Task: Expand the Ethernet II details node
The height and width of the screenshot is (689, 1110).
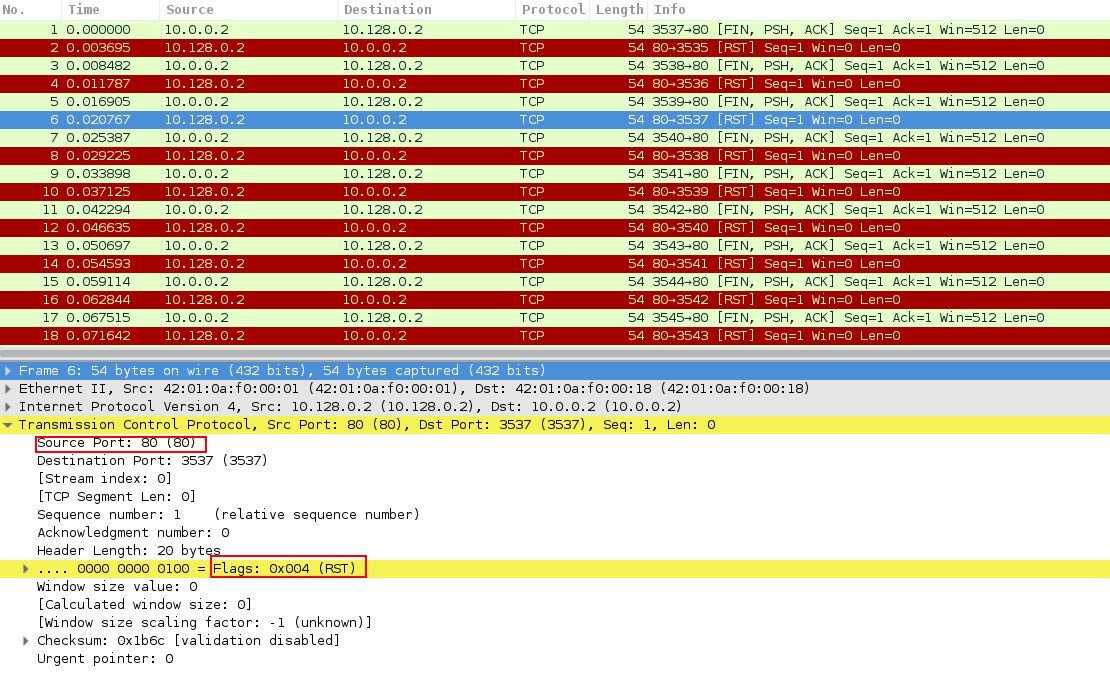Action: 8,389
